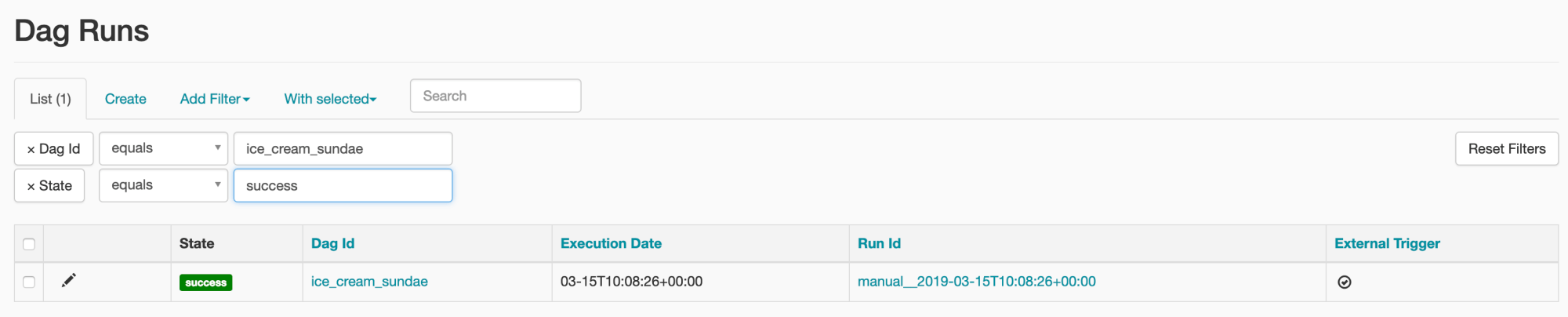This screenshot has height=317, width=1568.
Task: Toggle the select-all checkbox in table header
Action: coord(29,244)
